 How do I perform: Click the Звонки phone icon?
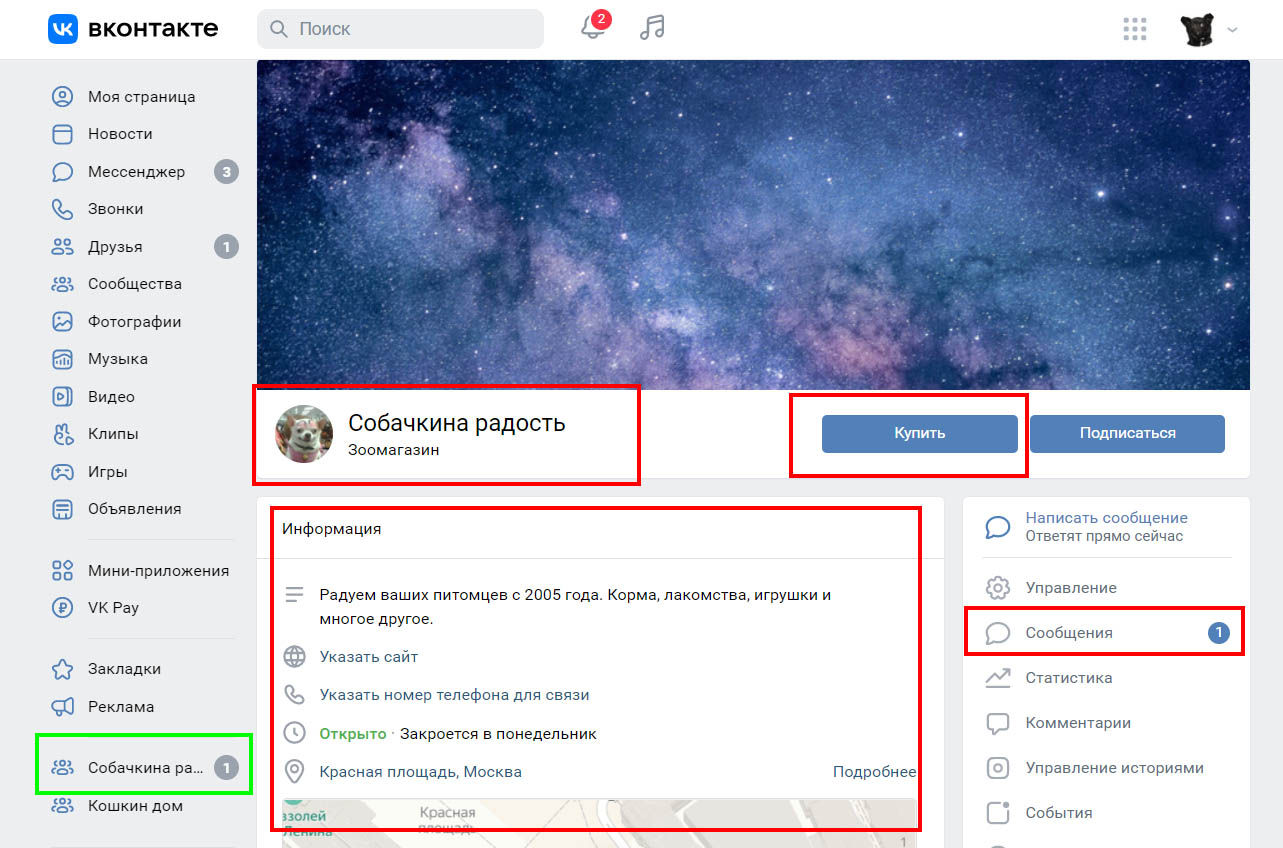point(63,209)
